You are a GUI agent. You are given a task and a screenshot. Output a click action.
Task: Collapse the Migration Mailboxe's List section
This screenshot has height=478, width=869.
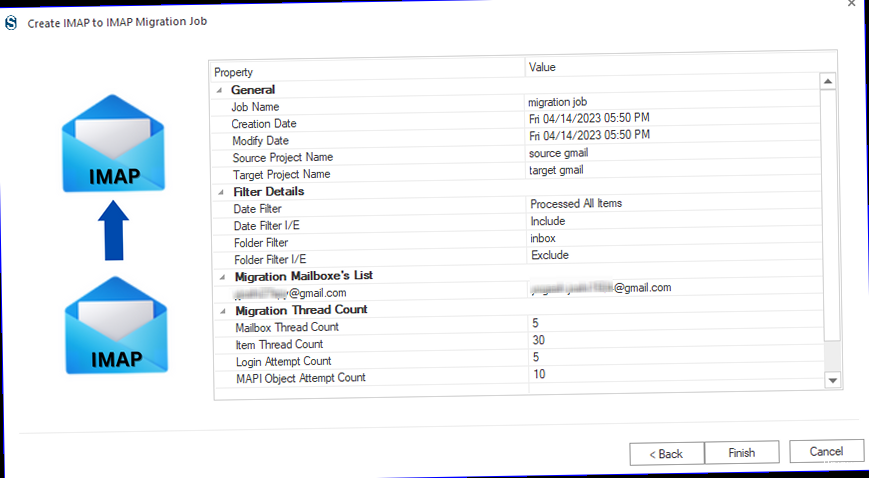click(x=218, y=276)
